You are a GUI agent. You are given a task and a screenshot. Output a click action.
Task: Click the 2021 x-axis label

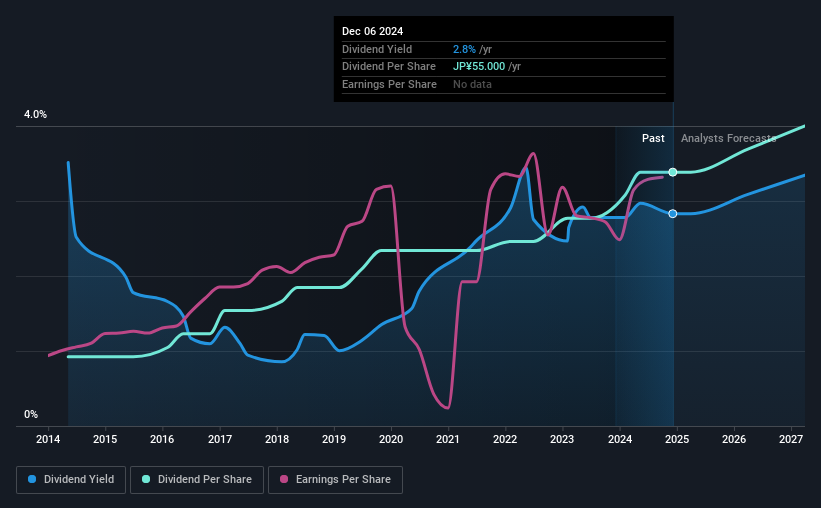(x=448, y=439)
